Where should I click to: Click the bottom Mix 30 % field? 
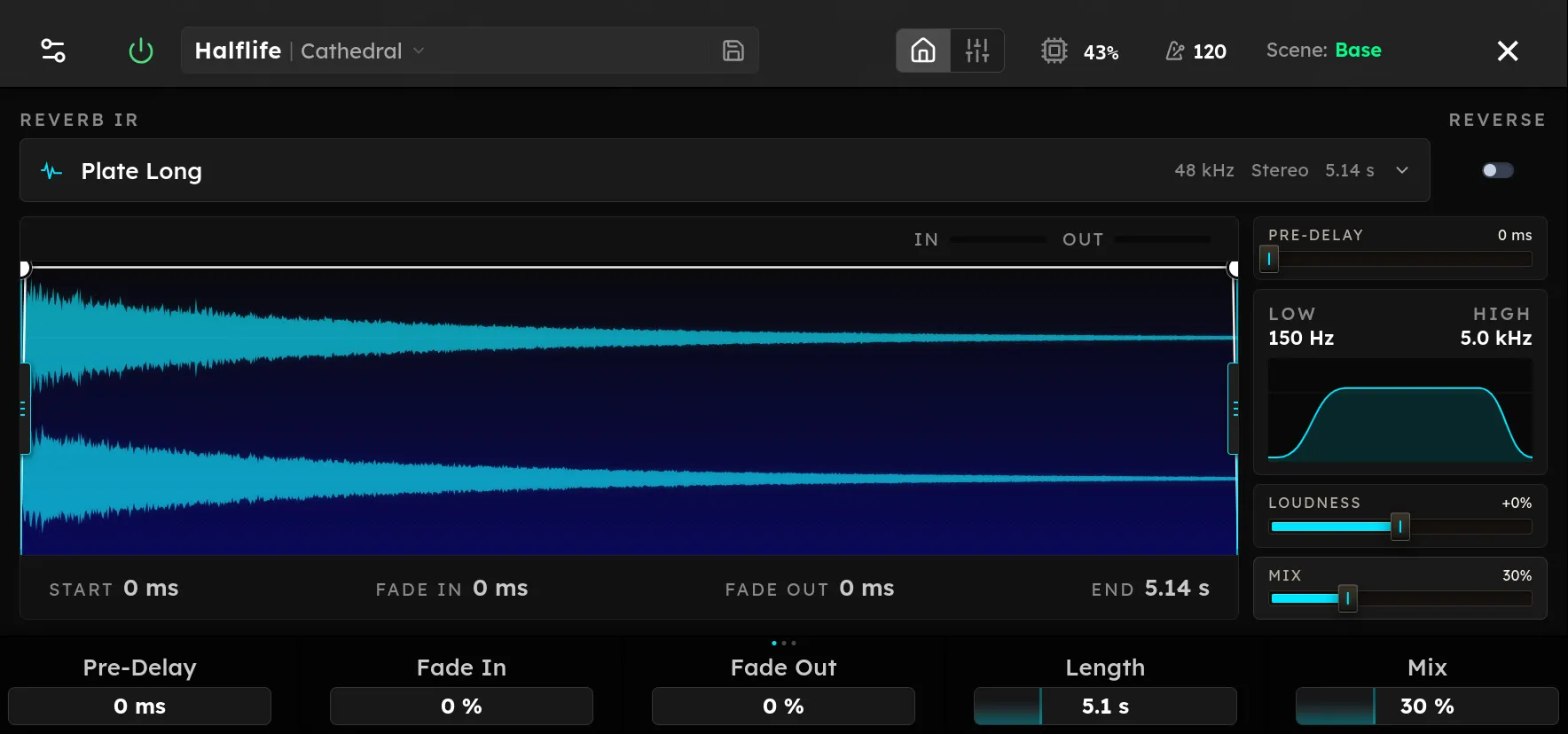click(x=1427, y=707)
